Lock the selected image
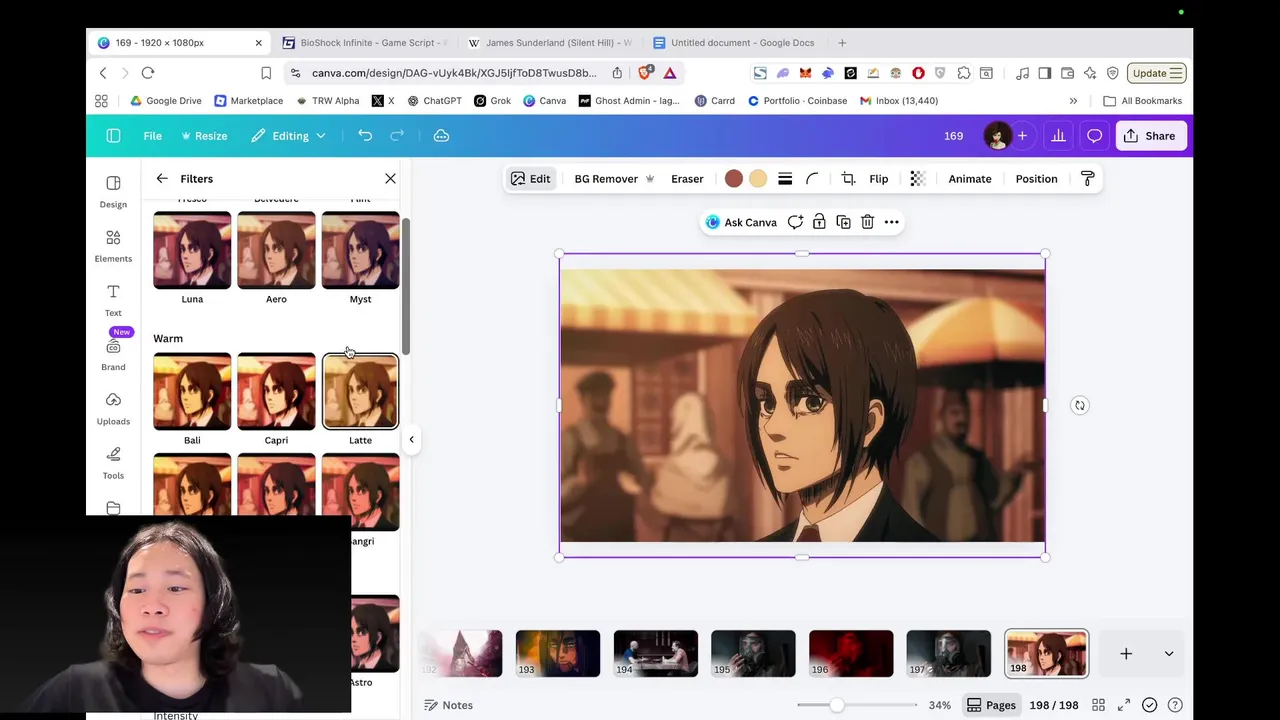1280x720 pixels. click(x=819, y=222)
